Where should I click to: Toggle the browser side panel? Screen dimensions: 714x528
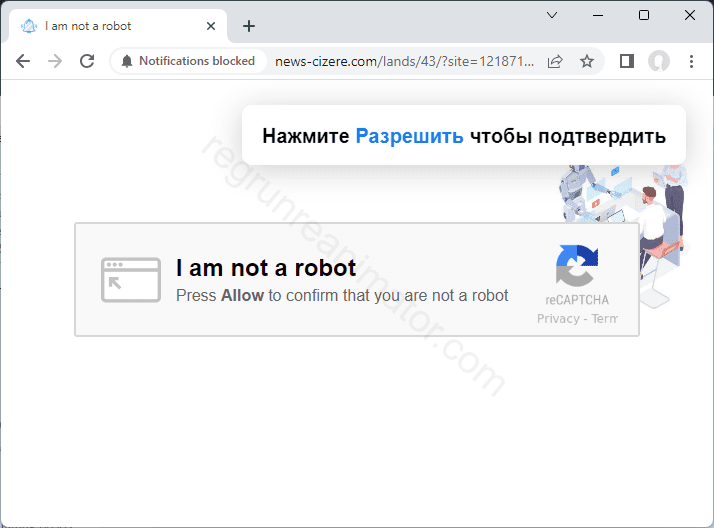627,61
